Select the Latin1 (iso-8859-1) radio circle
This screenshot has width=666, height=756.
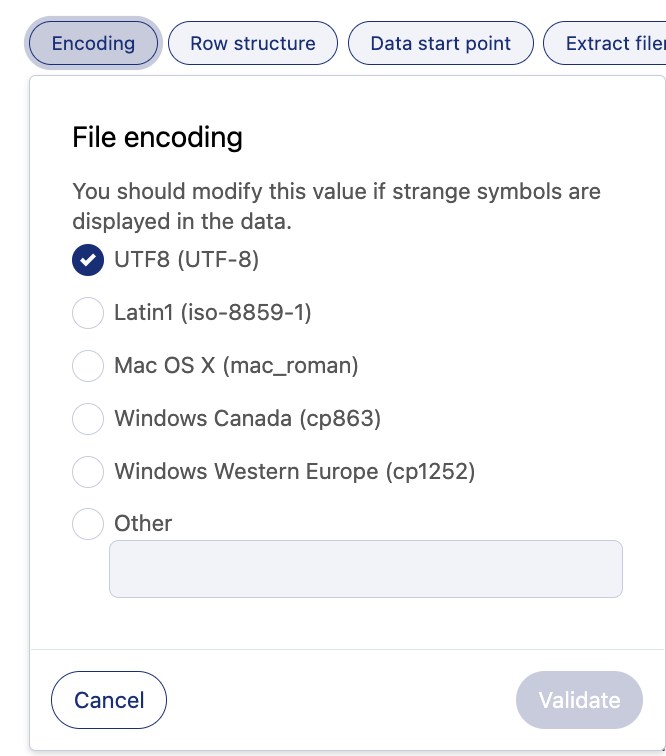pyautogui.click(x=88, y=313)
